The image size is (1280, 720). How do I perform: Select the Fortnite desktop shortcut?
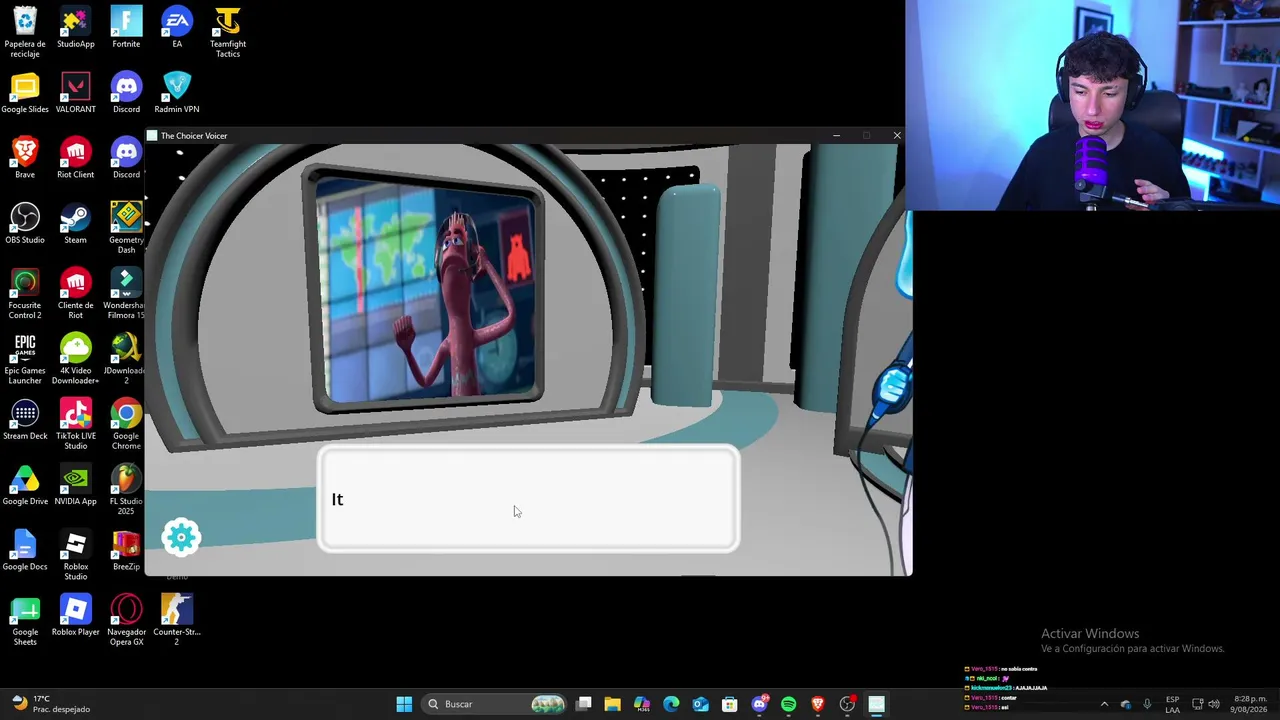coord(126,28)
